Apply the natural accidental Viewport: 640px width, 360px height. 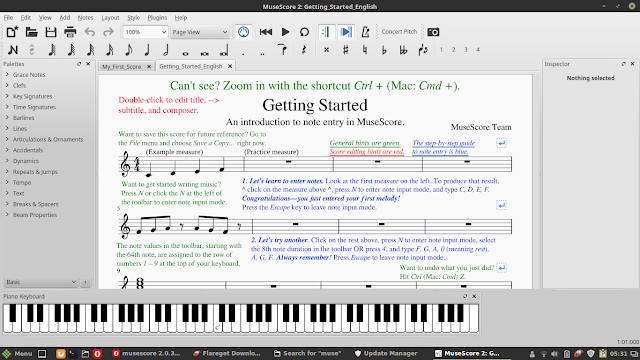point(364,50)
